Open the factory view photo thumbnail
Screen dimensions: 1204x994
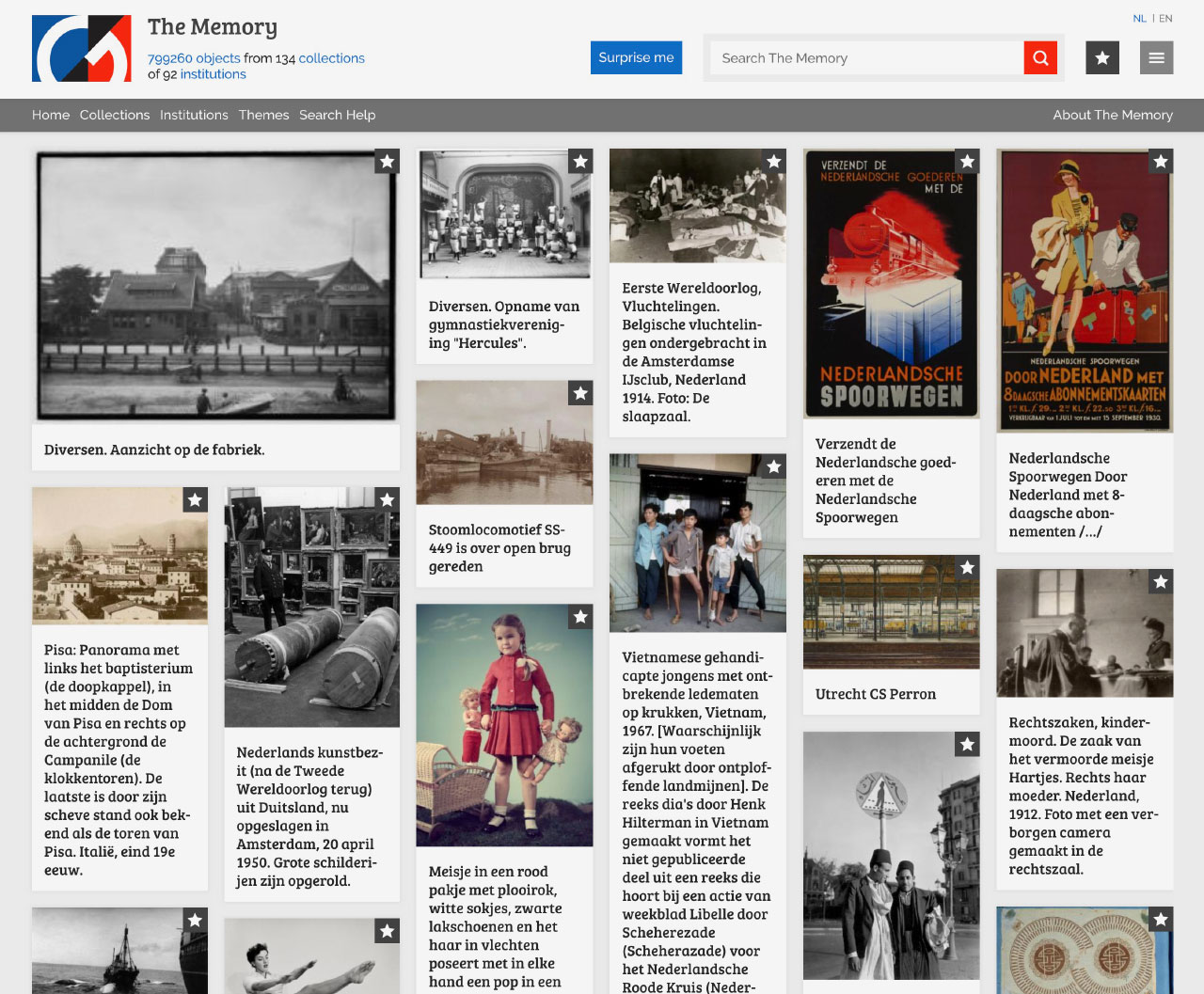click(215, 286)
